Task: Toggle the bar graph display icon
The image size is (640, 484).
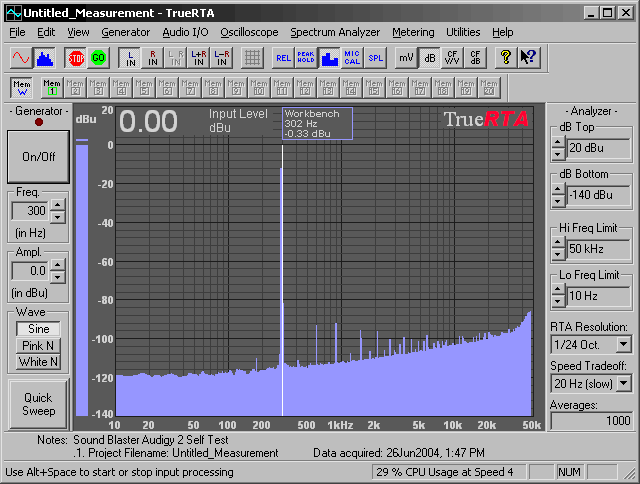Action: tap(329, 58)
